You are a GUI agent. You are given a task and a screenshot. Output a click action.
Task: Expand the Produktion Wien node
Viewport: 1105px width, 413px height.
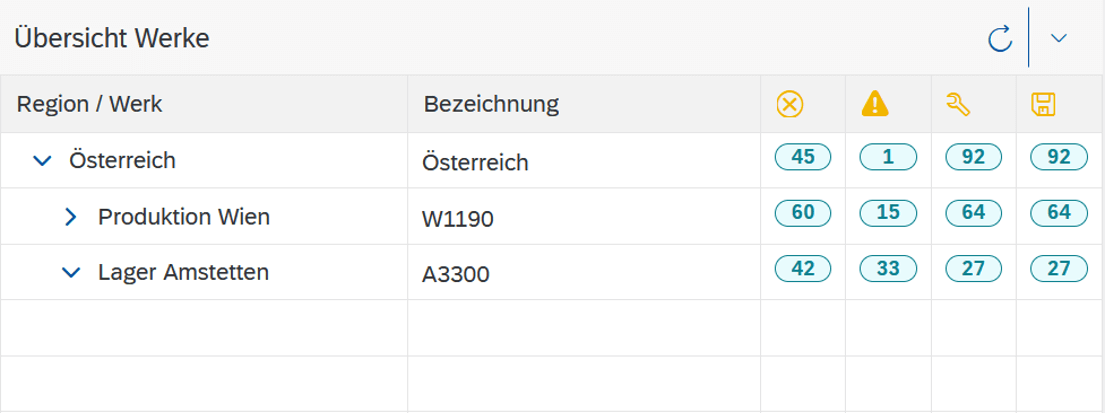point(70,217)
